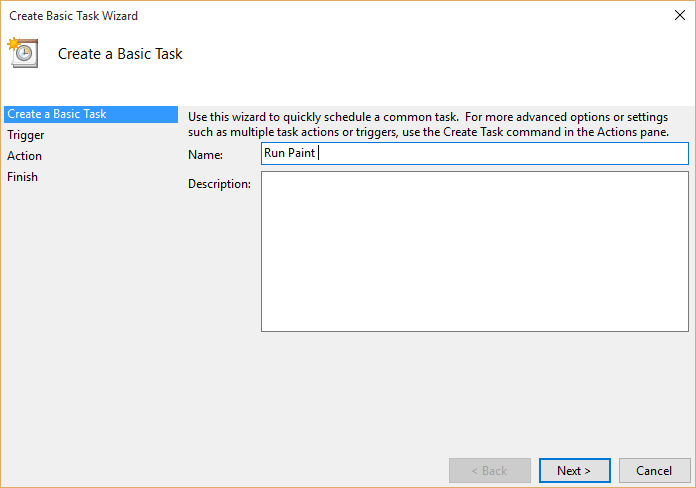Click the Description: label
The image size is (696, 488).
click(219, 184)
